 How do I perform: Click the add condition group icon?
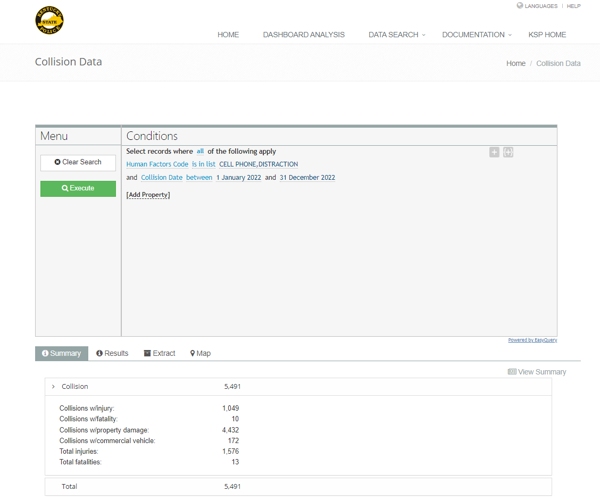click(508, 152)
